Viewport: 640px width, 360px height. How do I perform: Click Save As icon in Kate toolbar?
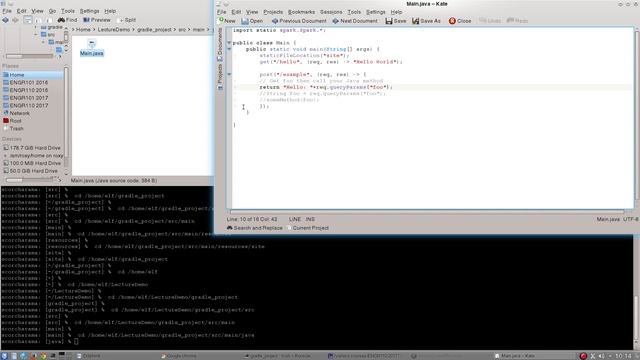pyautogui.click(x=416, y=21)
